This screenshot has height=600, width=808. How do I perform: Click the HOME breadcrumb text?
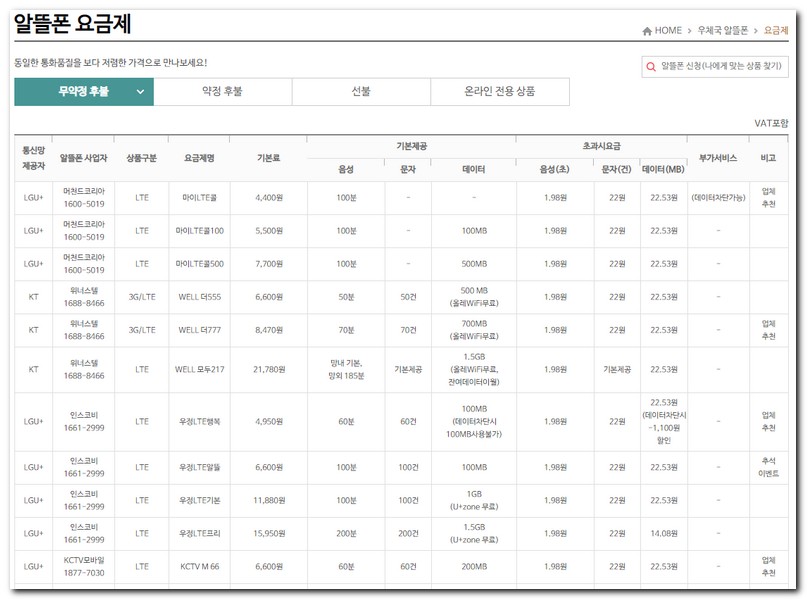click(668, 31)
